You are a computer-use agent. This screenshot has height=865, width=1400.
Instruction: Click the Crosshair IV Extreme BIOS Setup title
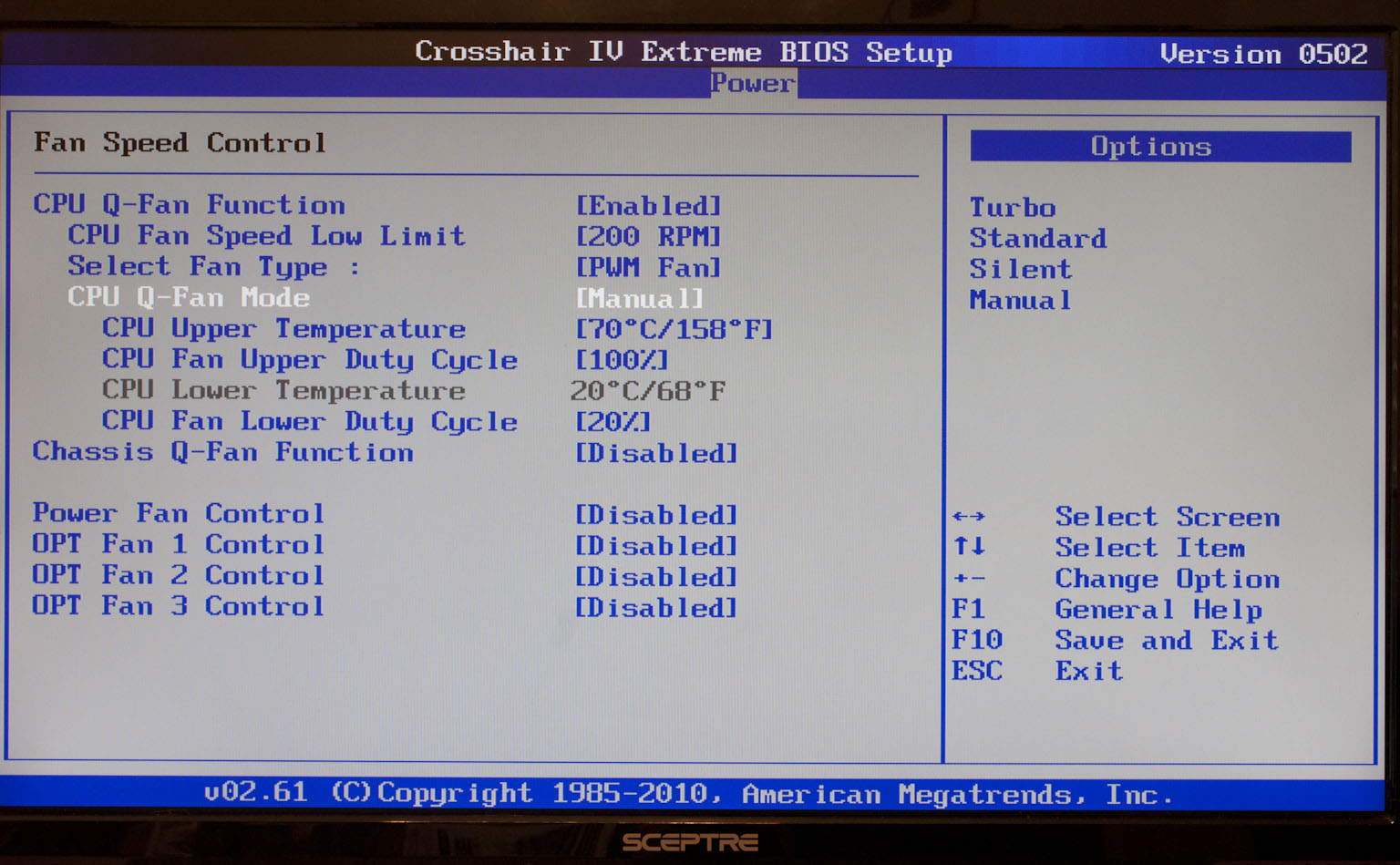(684, 52)
